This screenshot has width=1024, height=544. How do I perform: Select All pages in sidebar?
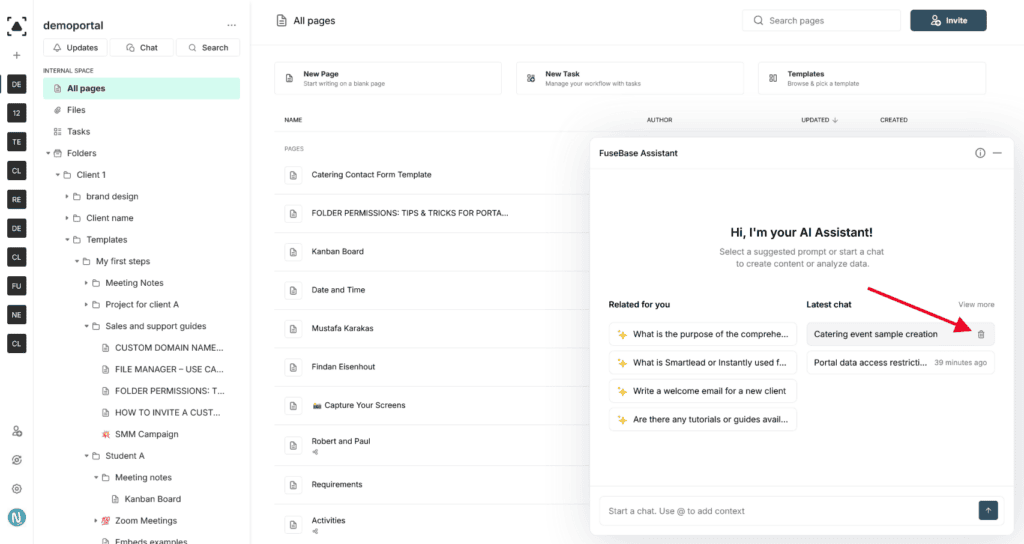point(141,89)
